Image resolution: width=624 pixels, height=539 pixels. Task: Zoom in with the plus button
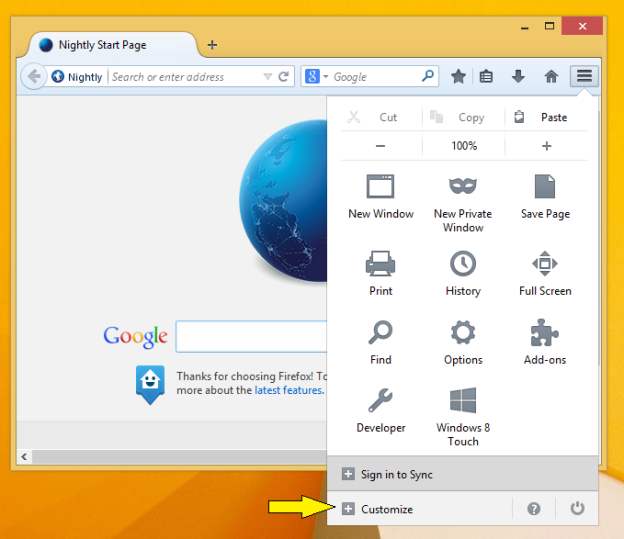coord(546,146)
